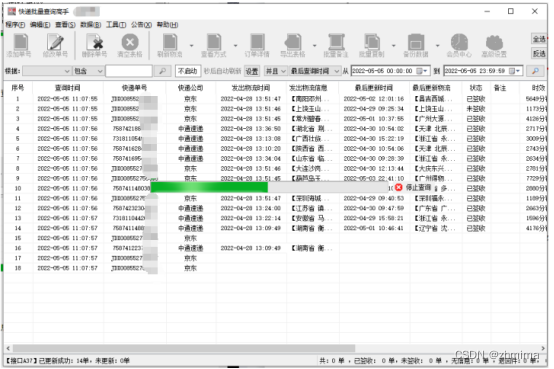Click the 备份数据 toolbar icon
This screenshot has width=554, height=369.
tap(416, 43)
